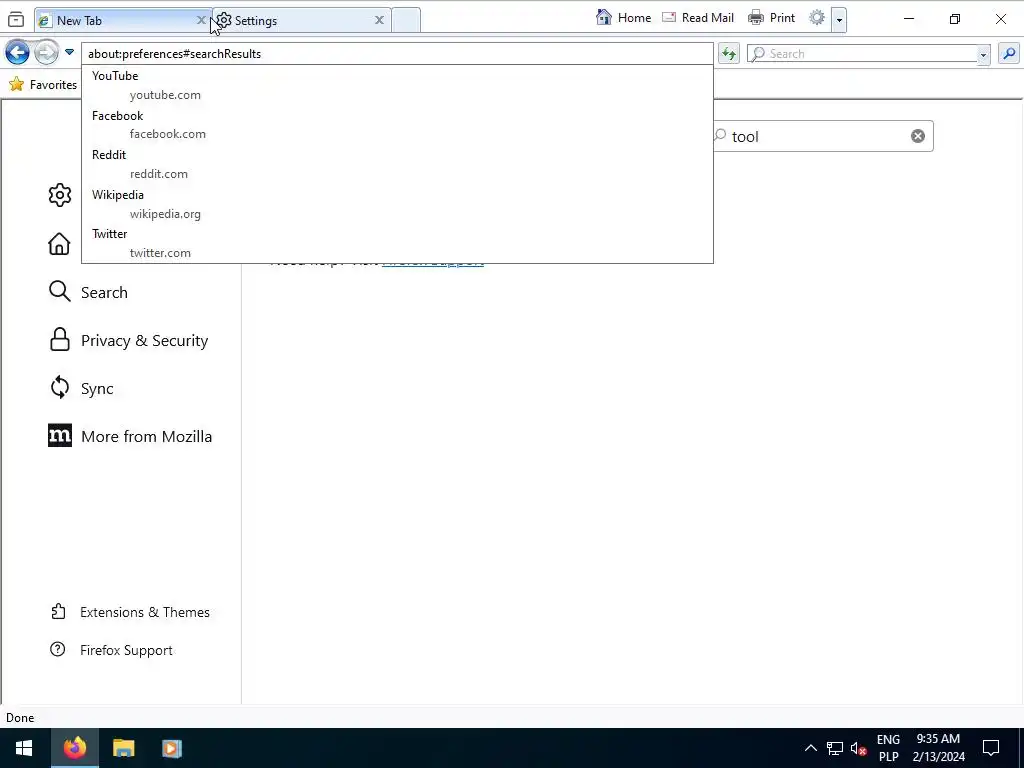Open the recent pages history dropdown arrow

pos(69,52)
